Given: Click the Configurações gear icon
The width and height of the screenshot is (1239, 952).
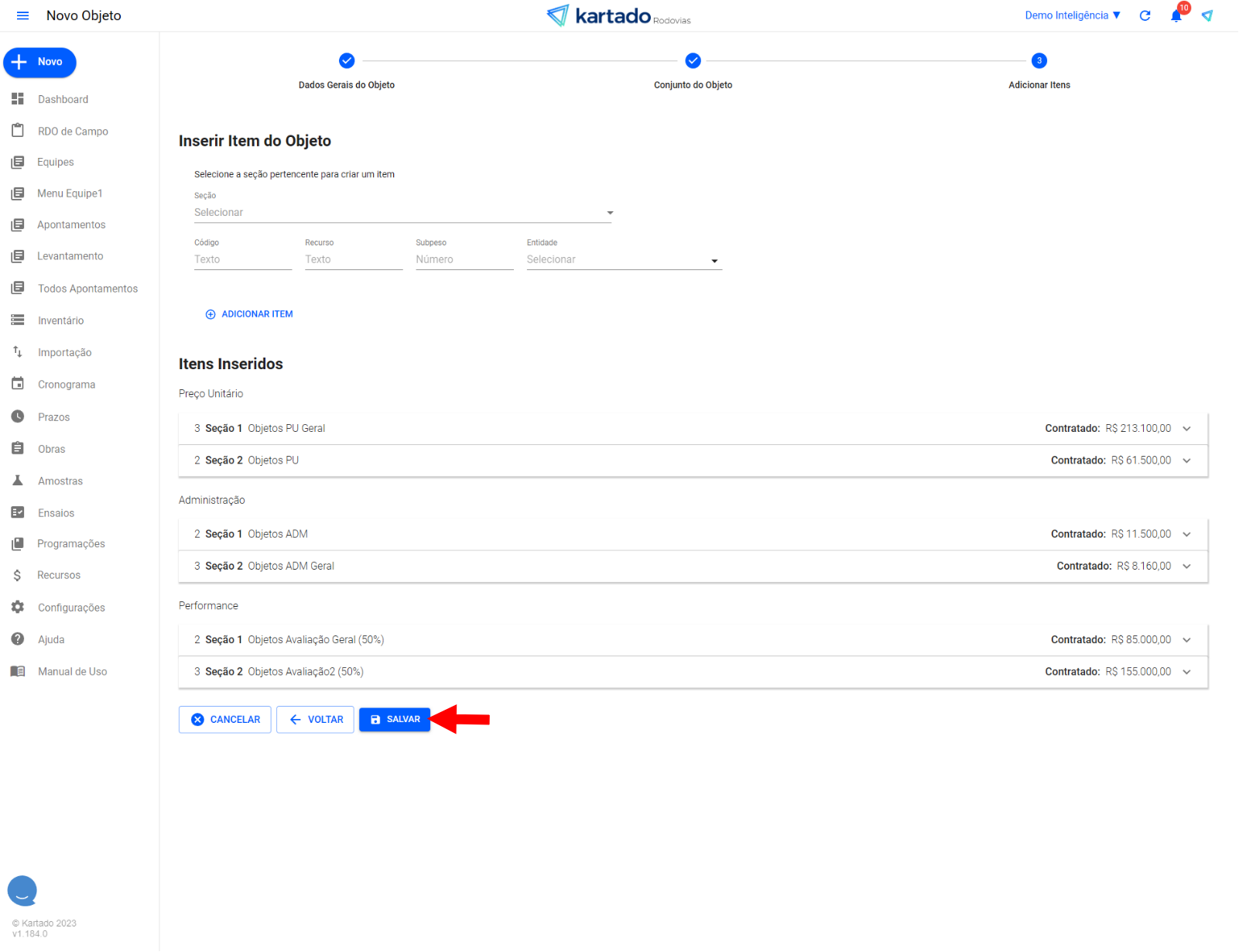Looking at the screenshot, I should coord(18,608).
